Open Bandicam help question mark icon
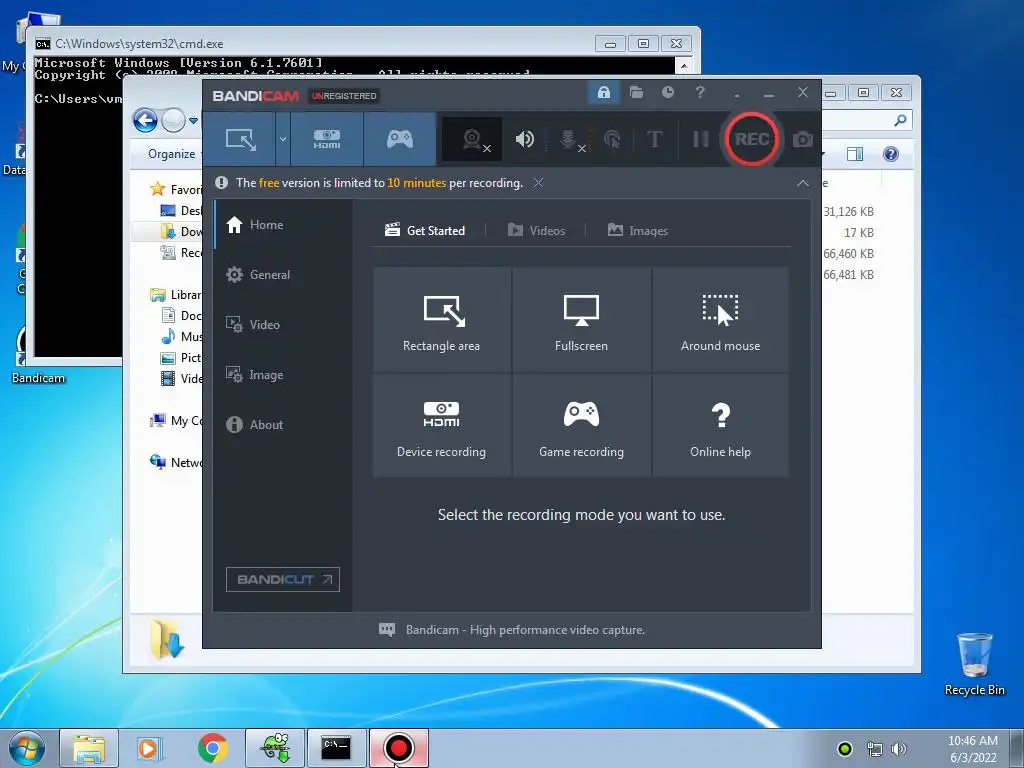Image resolution: width=1024 pixels, height=768 pixels. 700,92
